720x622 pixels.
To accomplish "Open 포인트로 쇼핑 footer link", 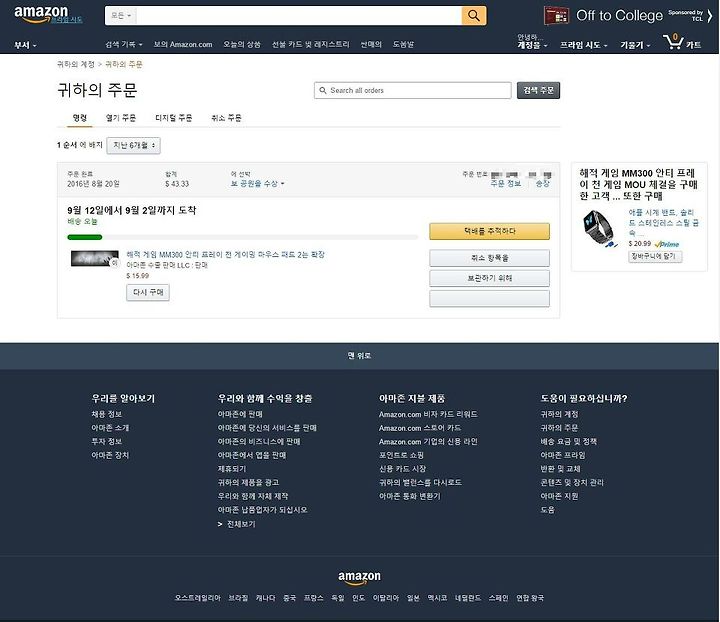I will coord(401,455).
